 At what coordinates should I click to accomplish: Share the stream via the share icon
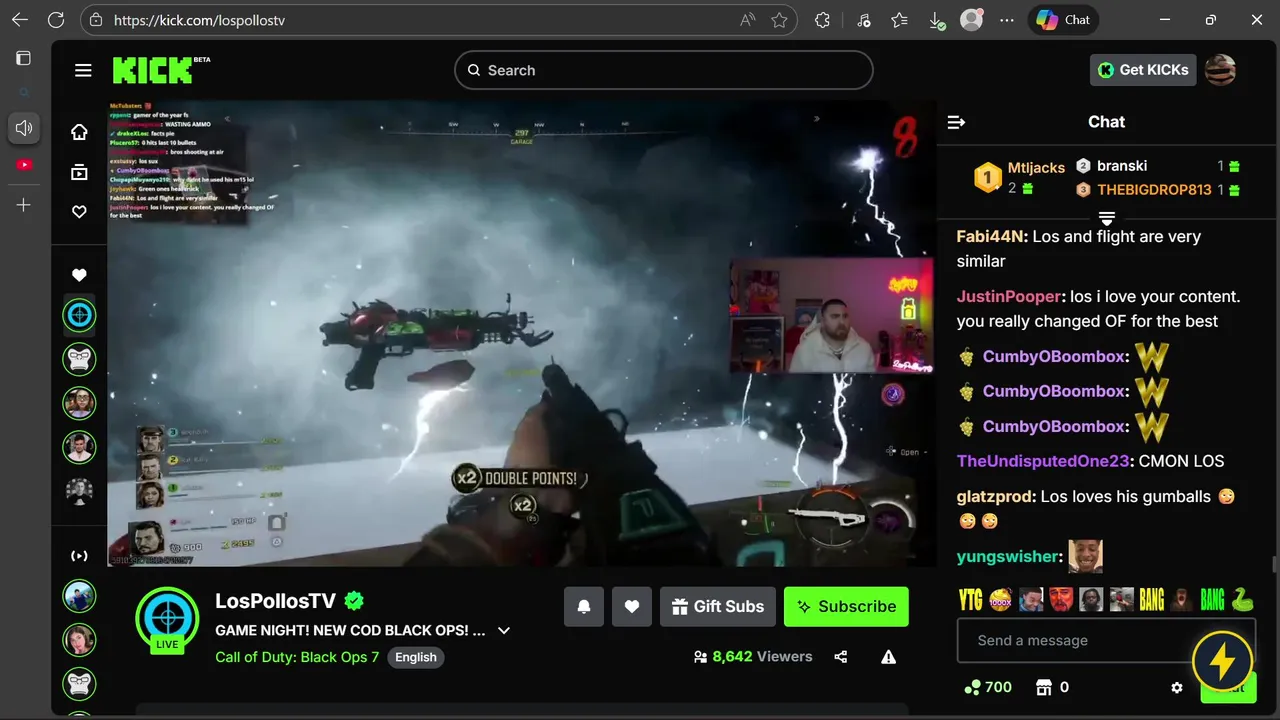[x=841, y=657]
